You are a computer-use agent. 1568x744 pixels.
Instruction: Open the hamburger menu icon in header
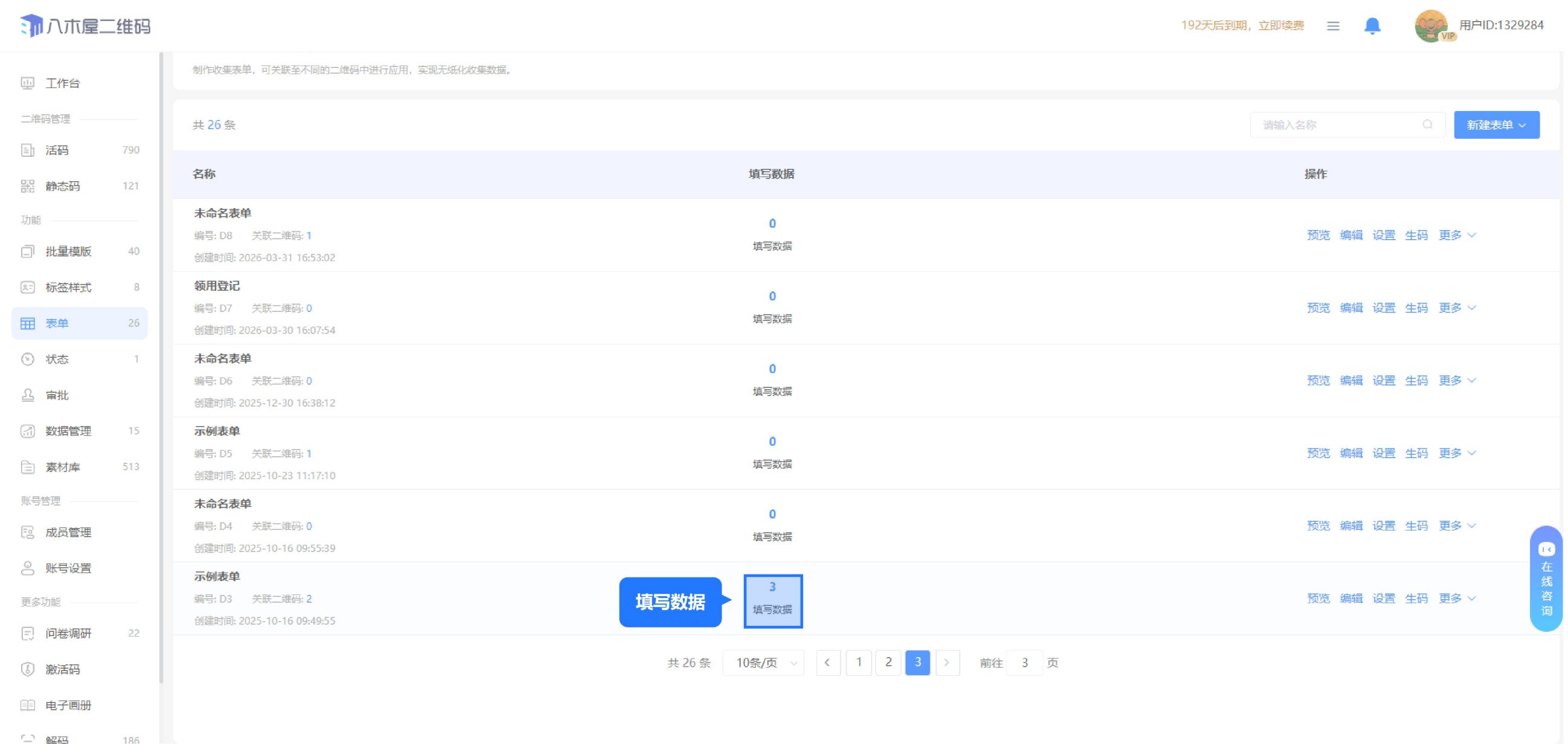(1333, 25)
